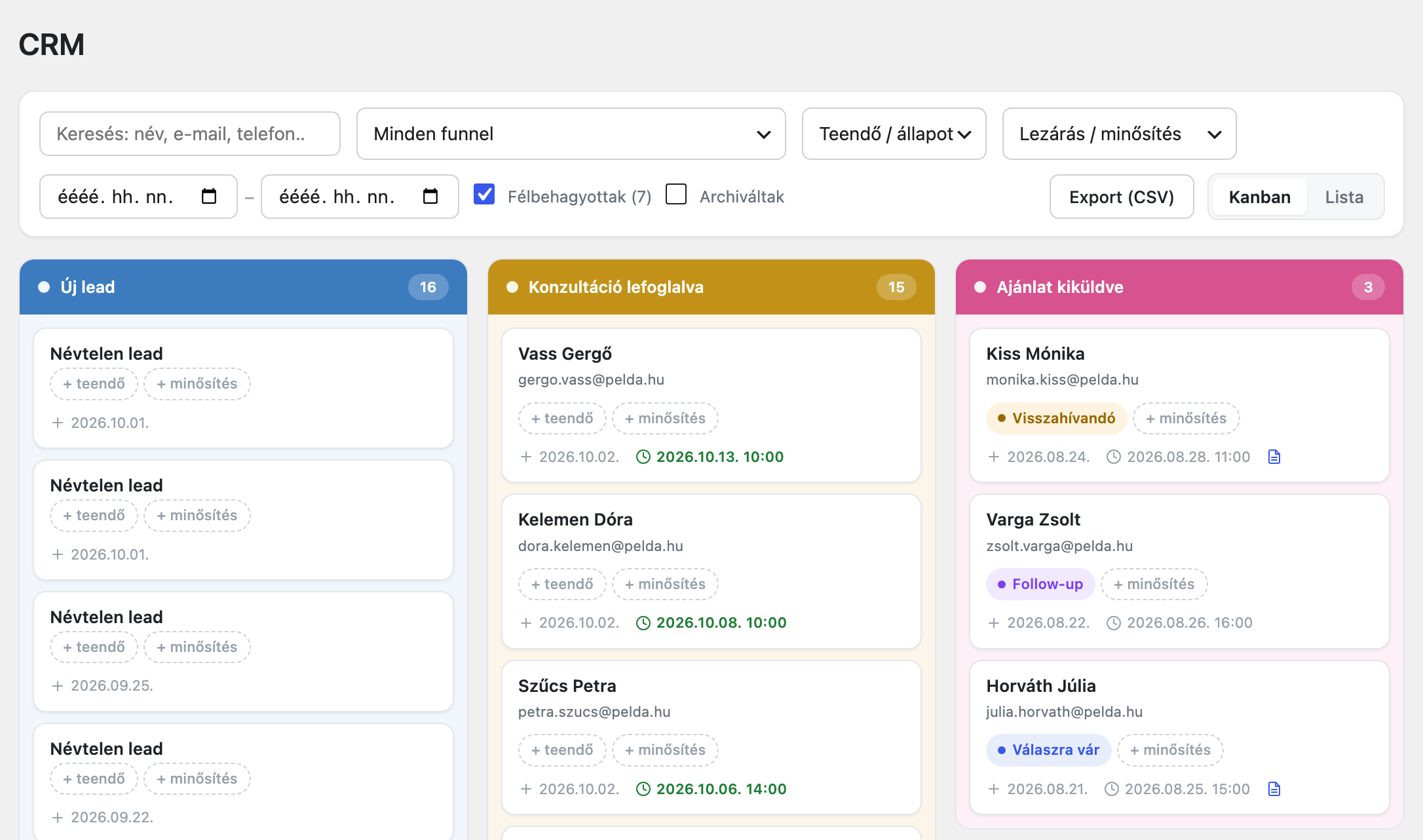This screenshot has height=840, width=1423.
Task: Add minősítés on Kiss Mónika card
Action: point(1186,418)
